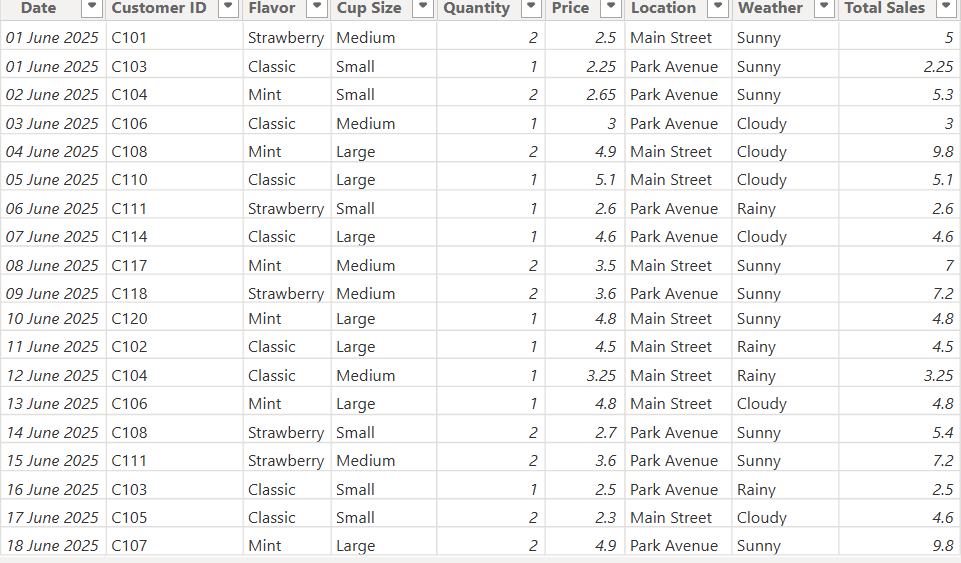Expand the Location column filter arrow

click(717, 8)
